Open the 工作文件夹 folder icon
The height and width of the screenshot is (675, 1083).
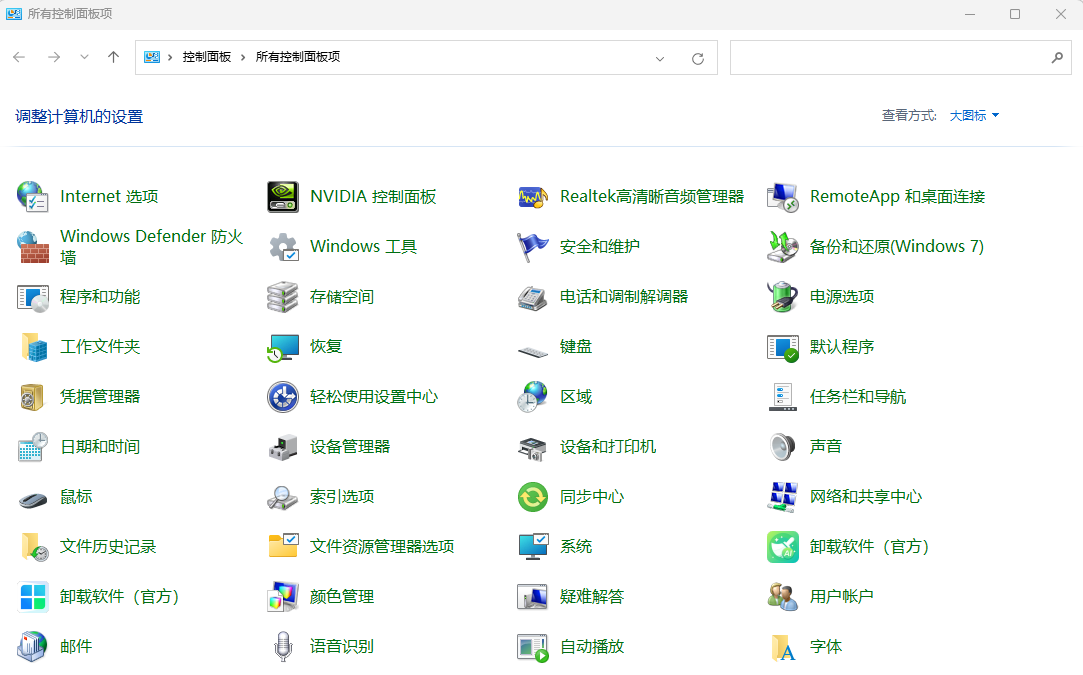32,347
